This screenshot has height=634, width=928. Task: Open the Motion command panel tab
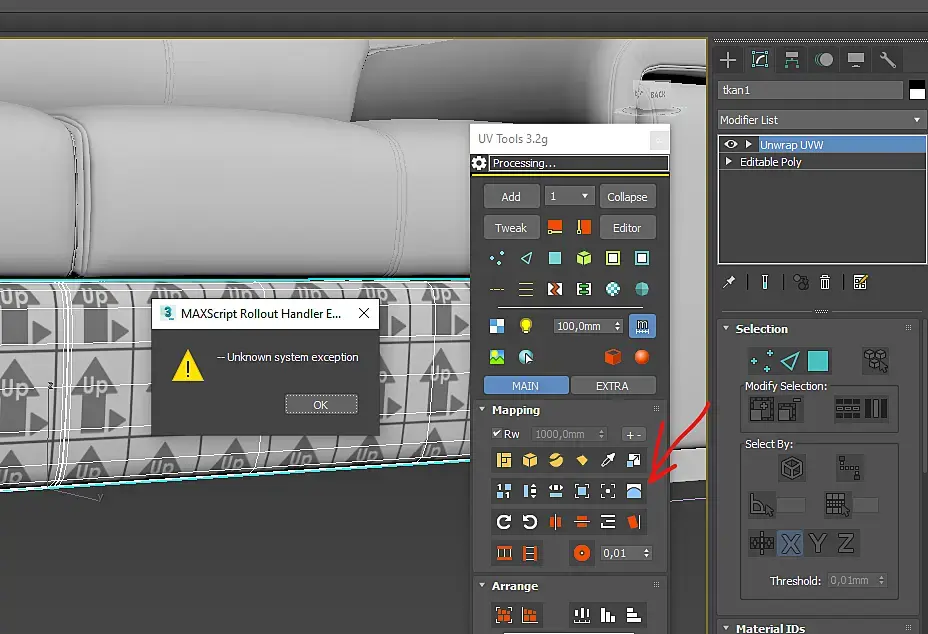824,60
